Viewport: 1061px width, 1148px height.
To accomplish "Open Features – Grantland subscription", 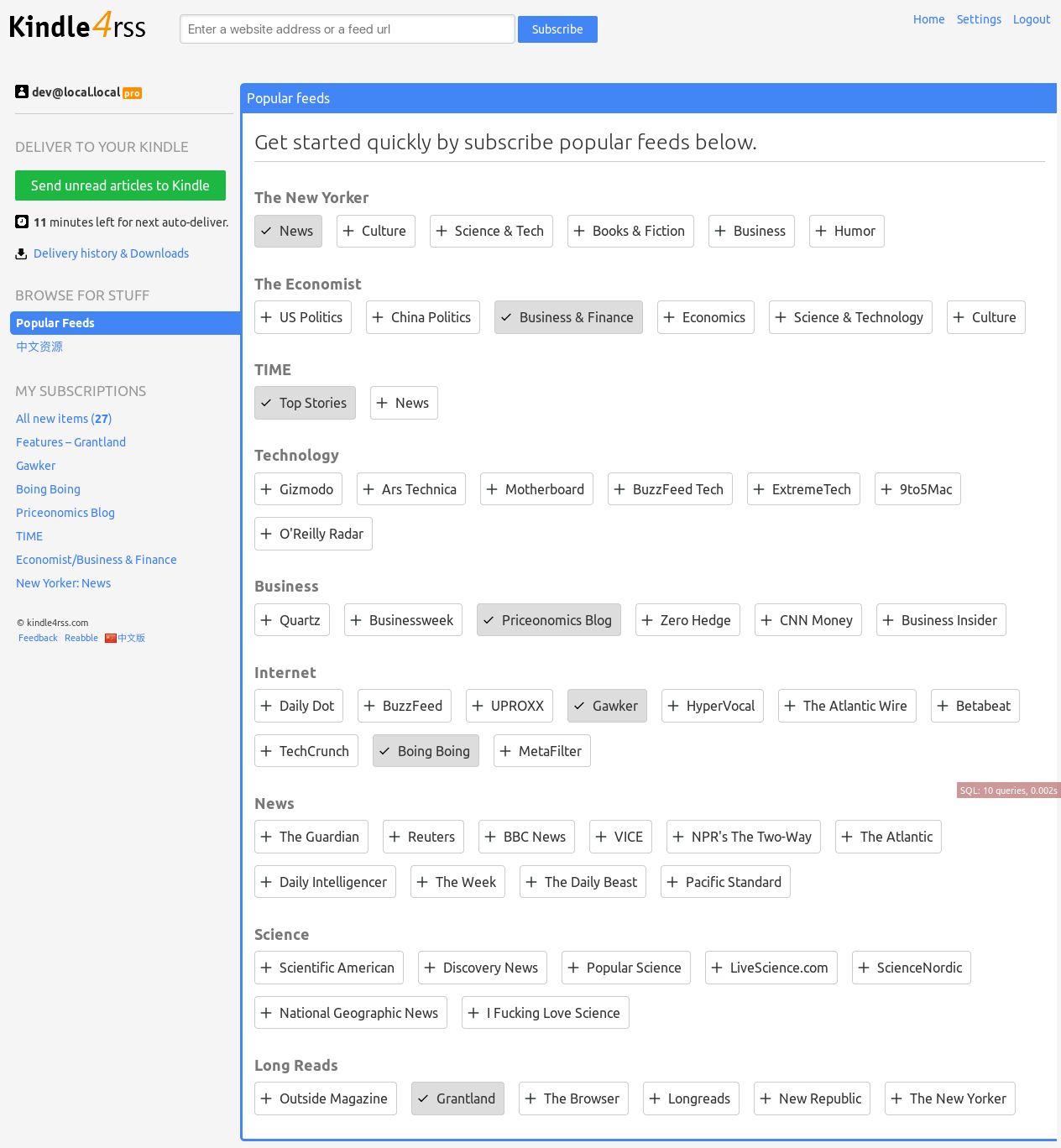I will pos(71,442).
